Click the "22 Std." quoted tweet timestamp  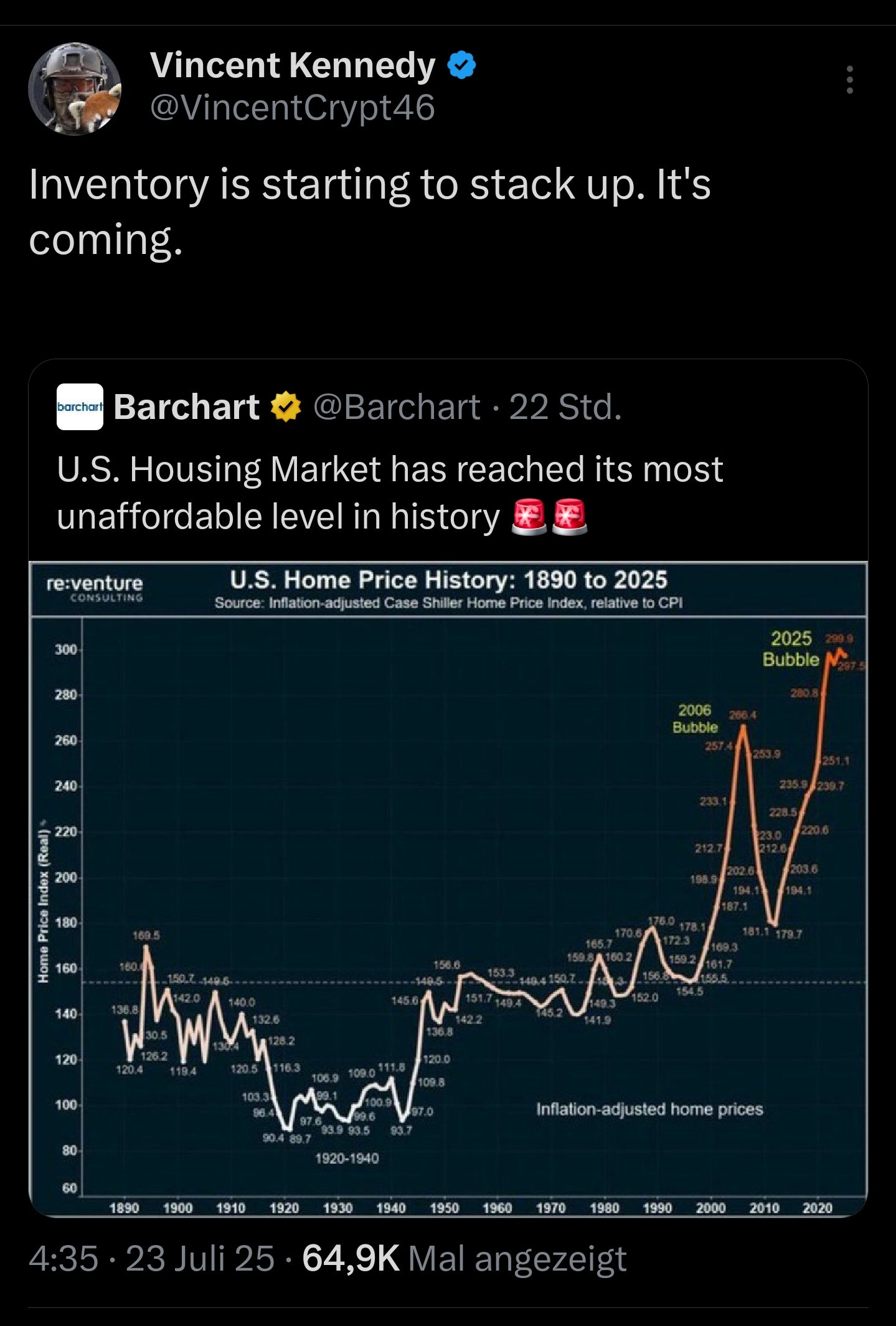[565, 407]
